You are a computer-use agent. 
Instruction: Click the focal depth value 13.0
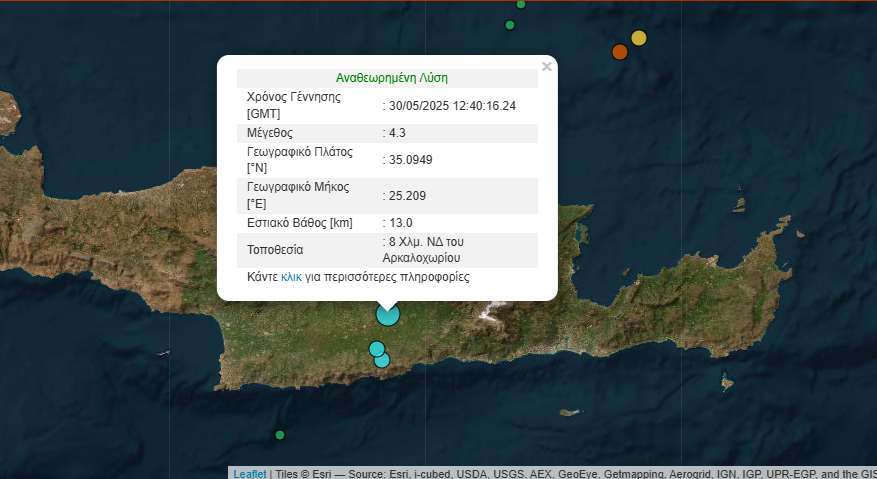click(x=400, y=223)
